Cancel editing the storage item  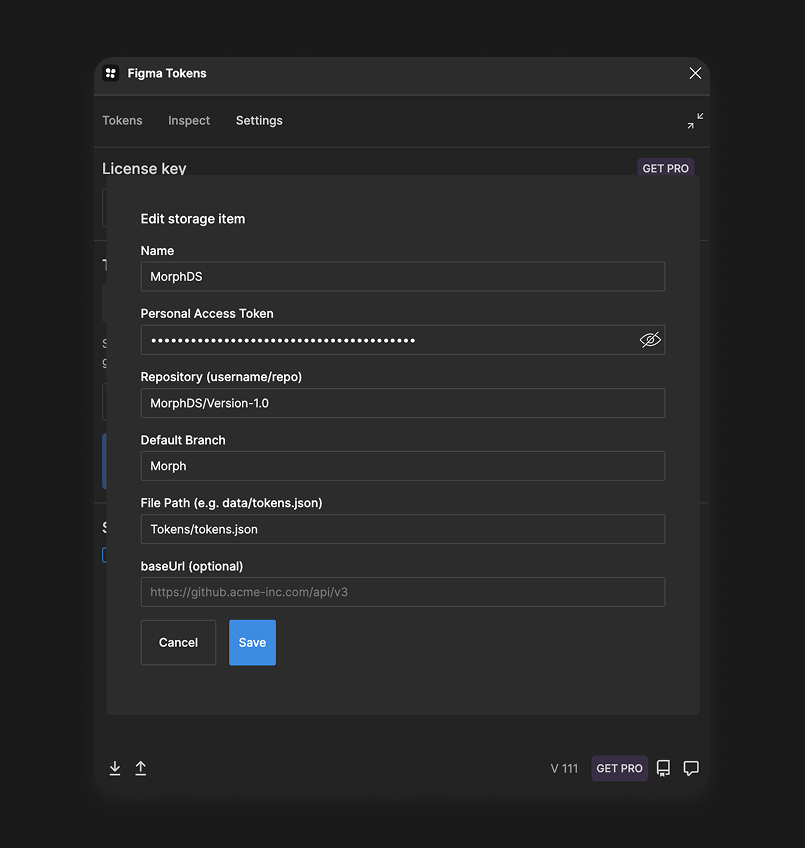click(178, 642)
